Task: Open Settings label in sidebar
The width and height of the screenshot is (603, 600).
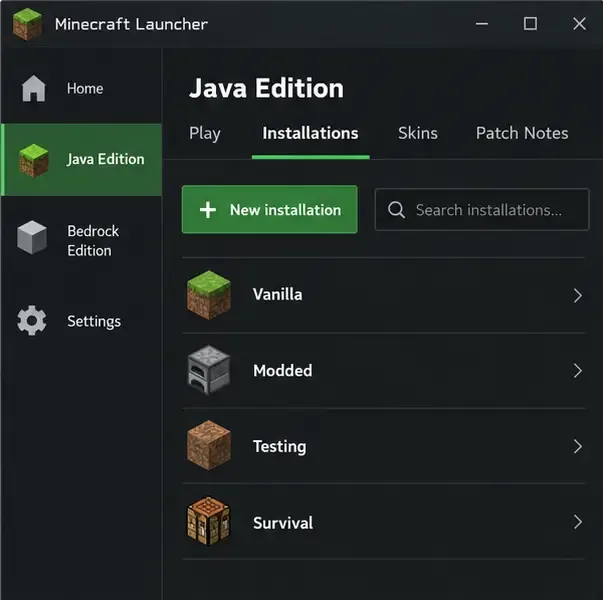Action: (94, 322)
